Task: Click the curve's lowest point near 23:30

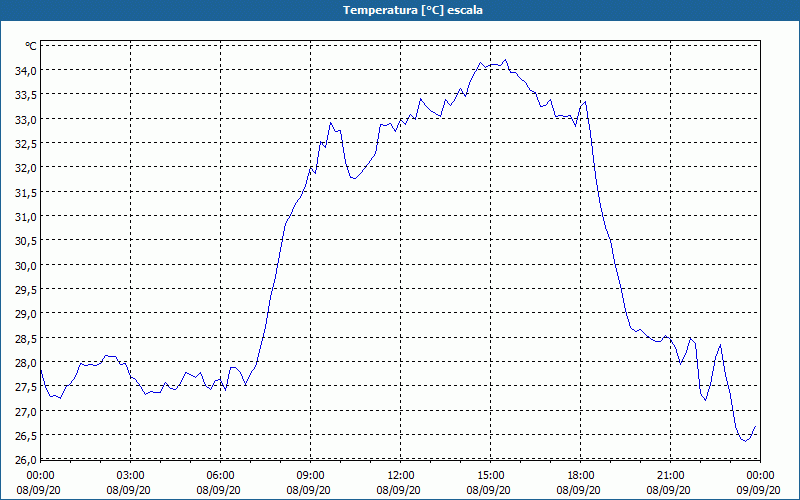Action: coord(745,441)
